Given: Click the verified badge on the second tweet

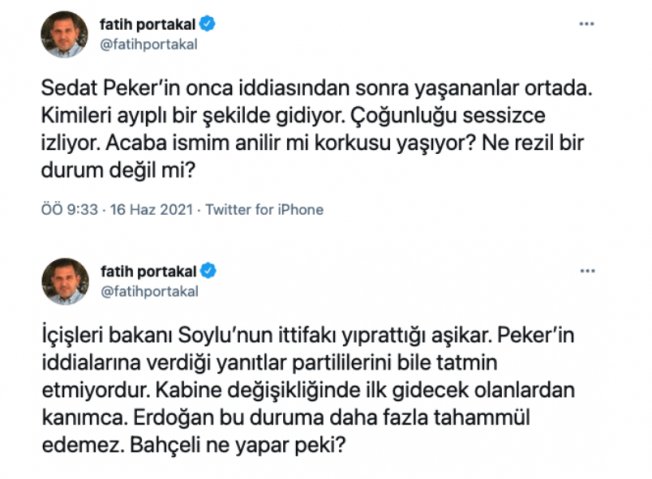Looking at the screenshot, I should point(208,271).
